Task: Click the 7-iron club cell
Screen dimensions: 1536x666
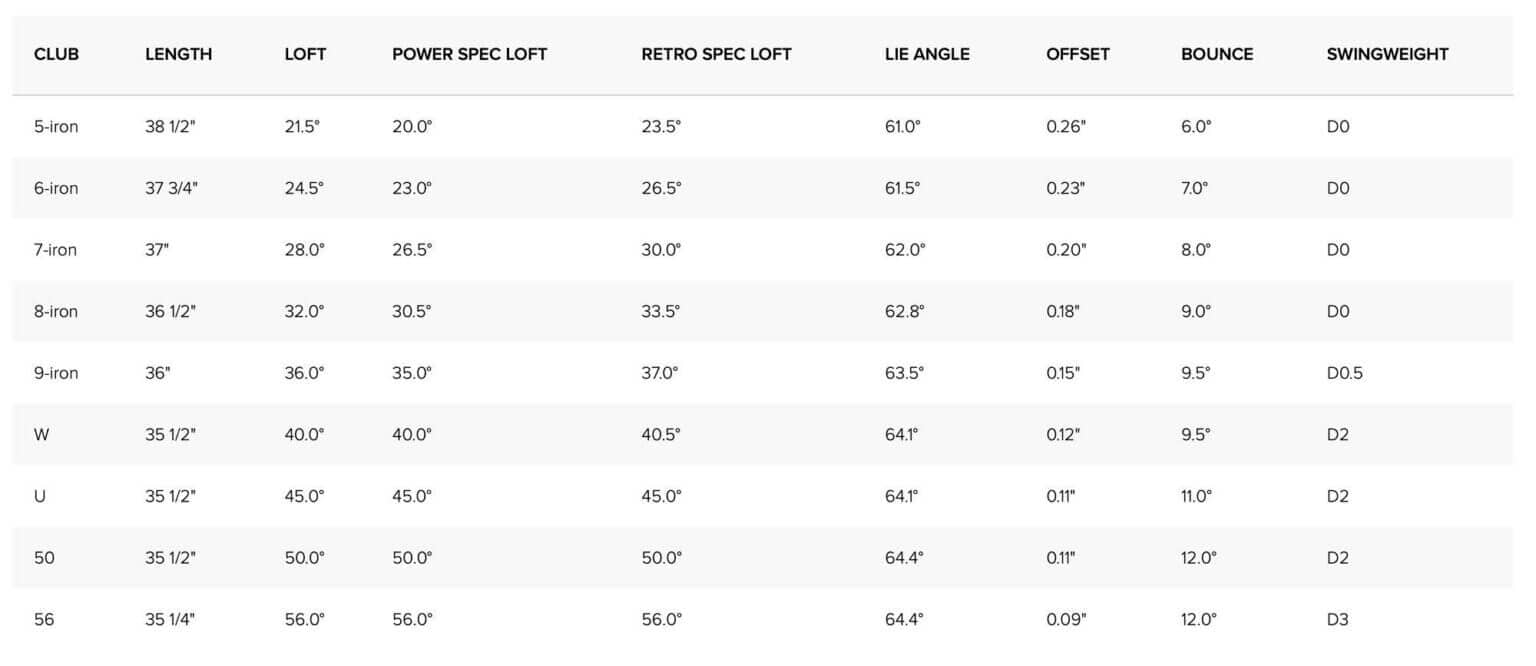Action: coord(56,250)
